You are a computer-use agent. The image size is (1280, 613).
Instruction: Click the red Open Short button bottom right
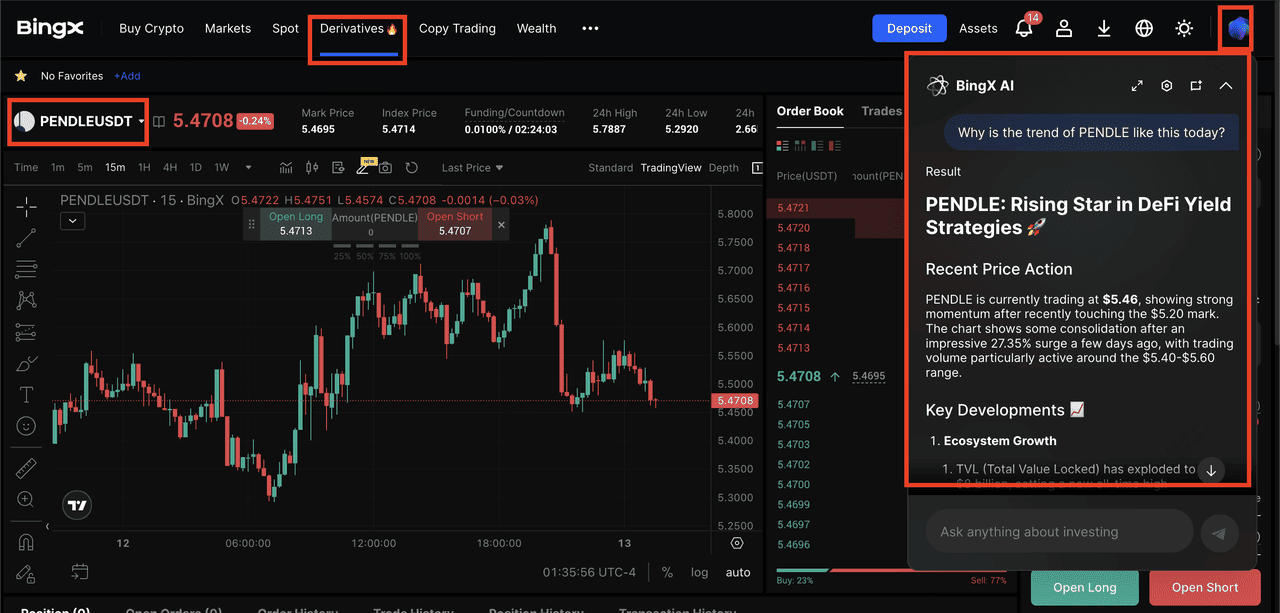tap(1205, 587)
